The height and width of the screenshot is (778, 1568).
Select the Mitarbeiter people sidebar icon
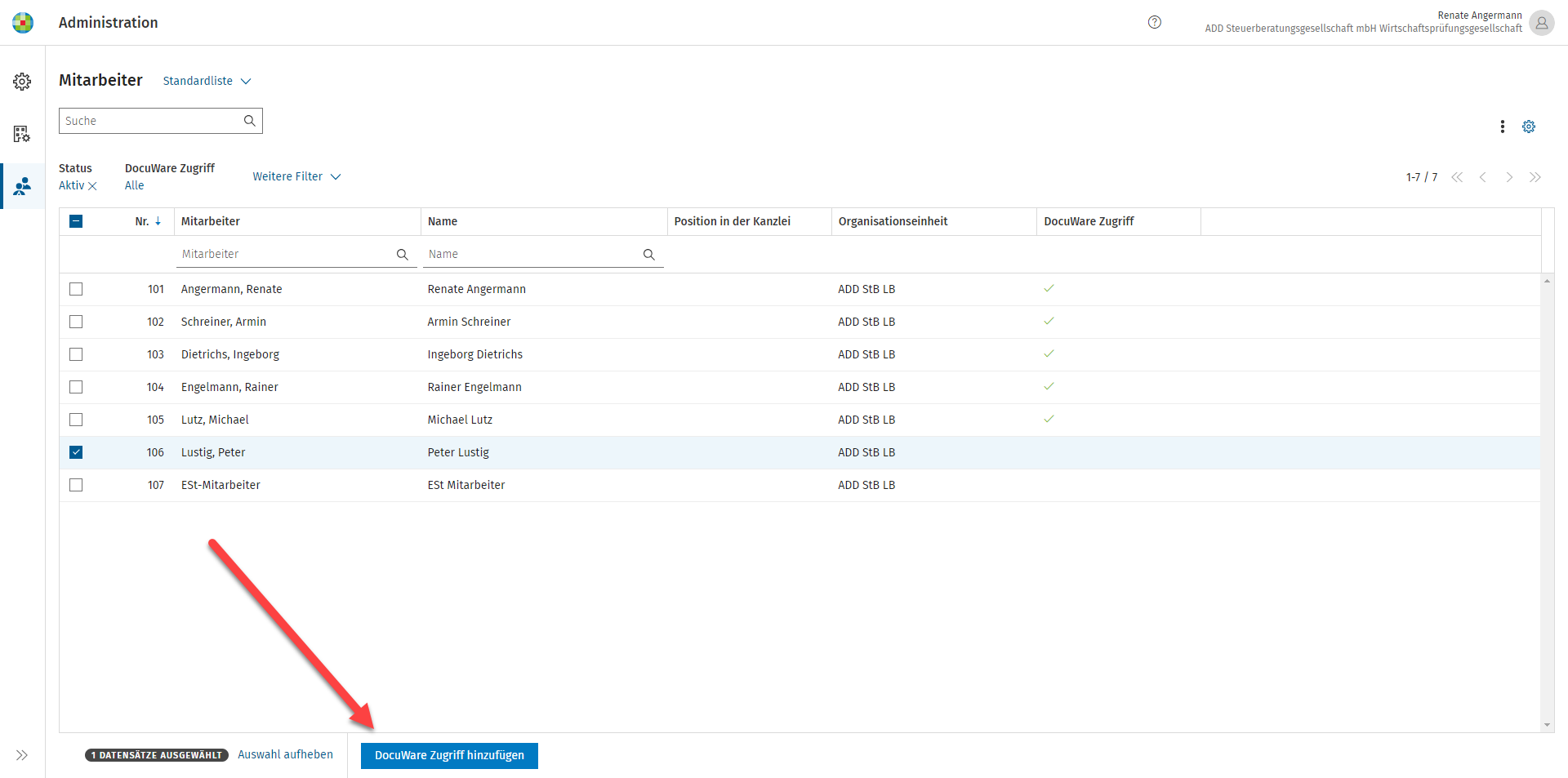22,186
